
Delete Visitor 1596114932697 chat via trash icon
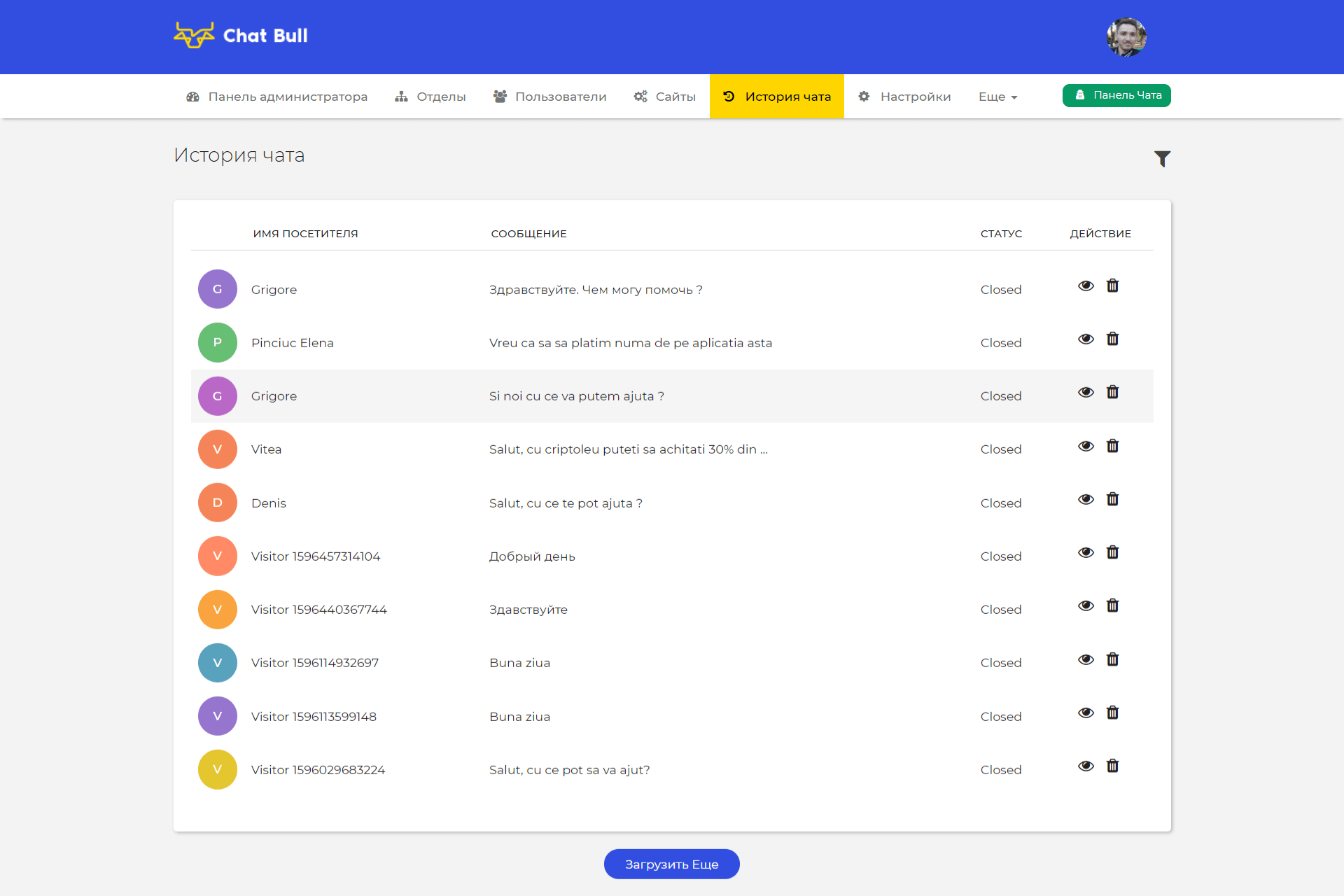pyautogui.click(x=1112, y=660)
